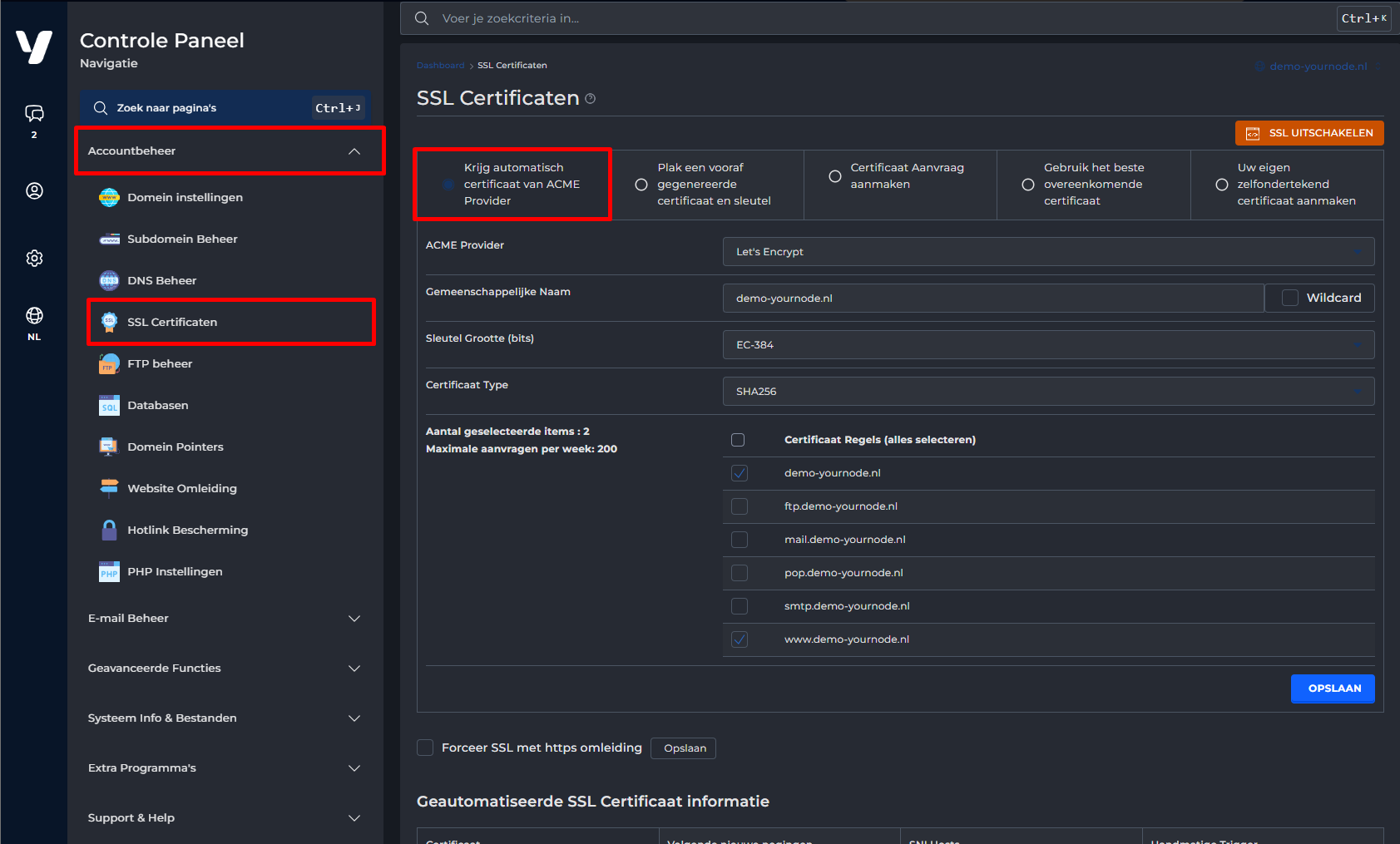Focus the Zoek naar pagina's search field
Image resolution: width=1400 pixels, height=844 pixels.
225,108
